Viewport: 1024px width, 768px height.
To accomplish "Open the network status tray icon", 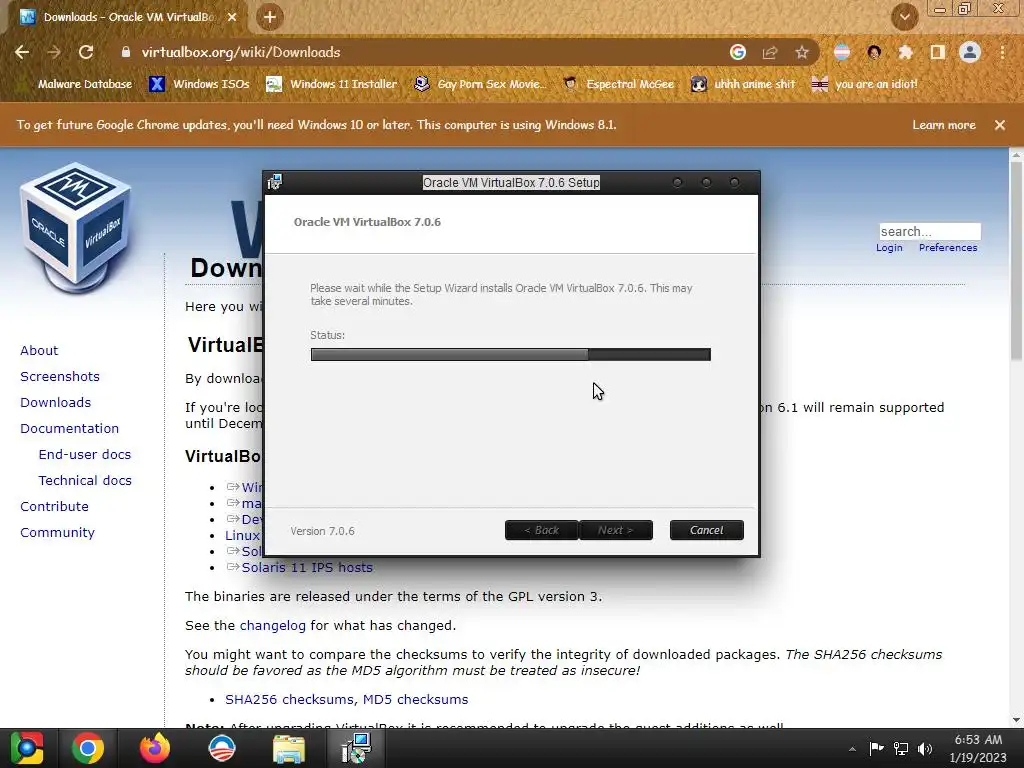I will pyautogui.click(x=901, y=748).
